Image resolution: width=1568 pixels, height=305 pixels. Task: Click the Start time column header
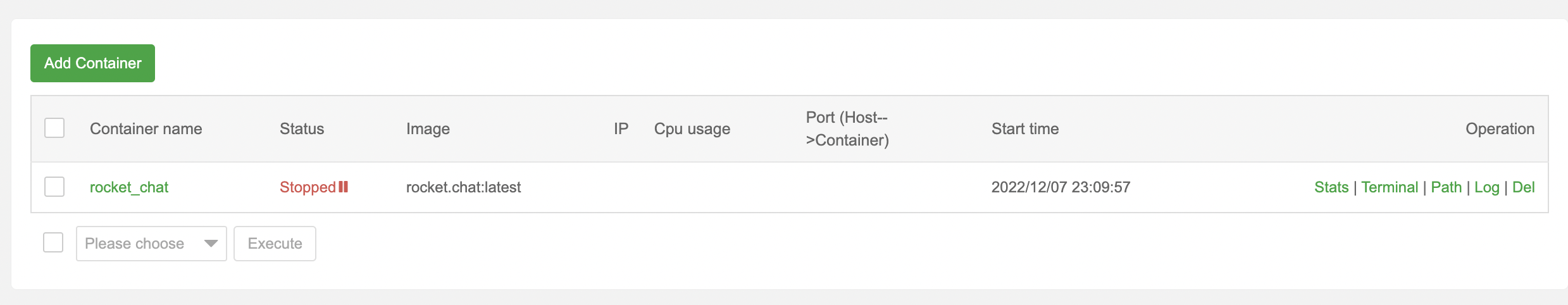click(x=1025, y=129)
